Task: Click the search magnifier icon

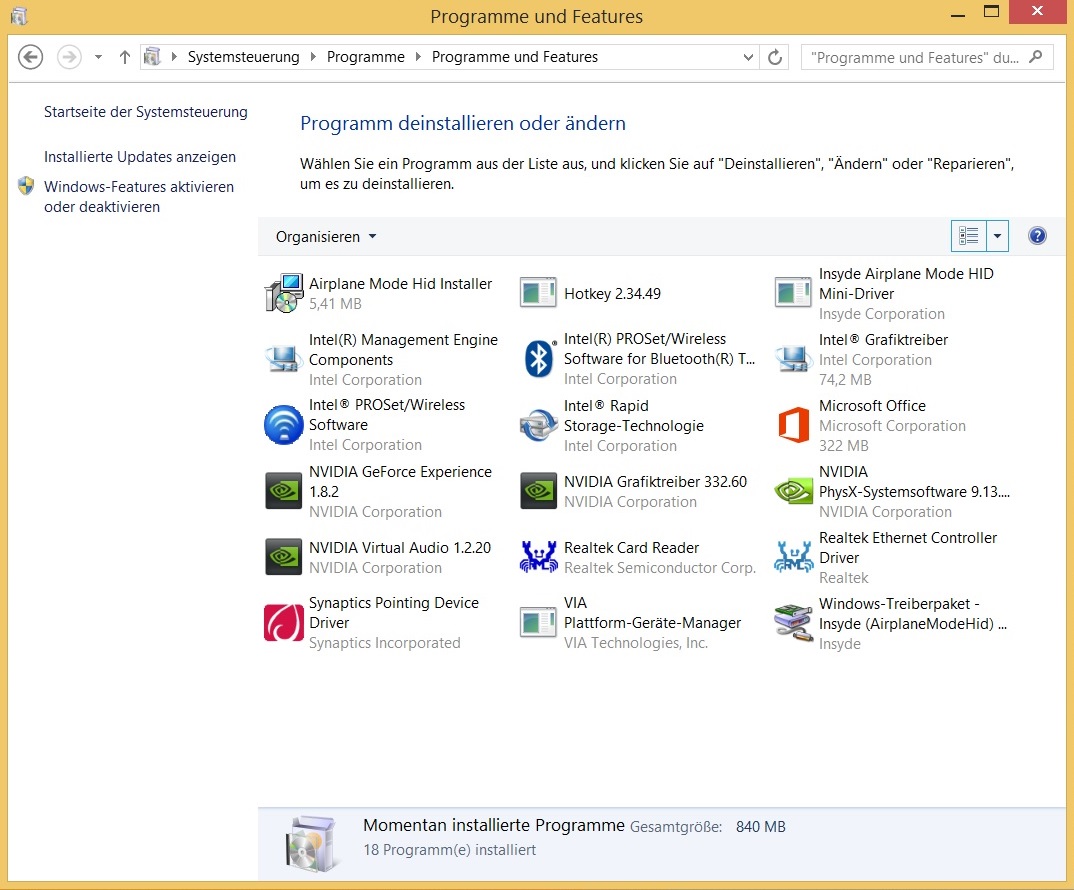Action: pos(1036,57)
